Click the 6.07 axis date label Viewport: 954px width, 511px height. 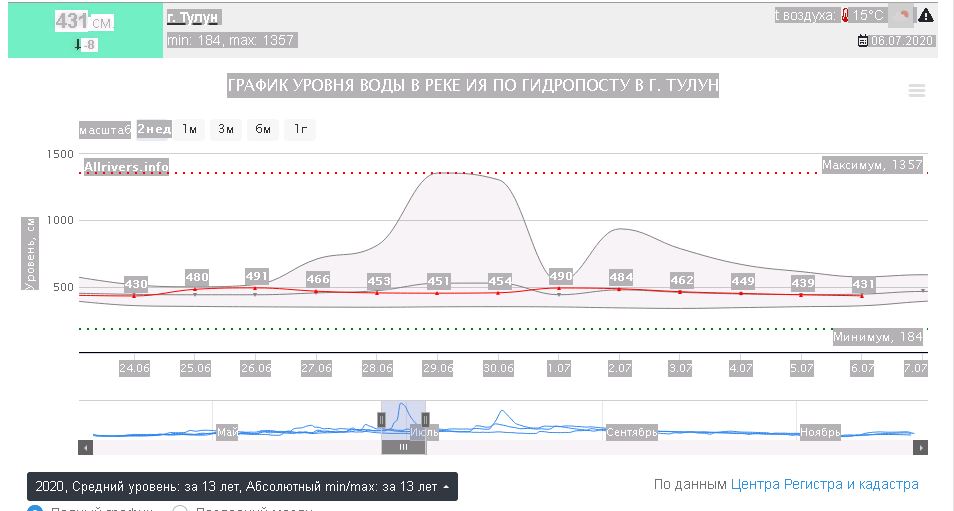(862, 368)
